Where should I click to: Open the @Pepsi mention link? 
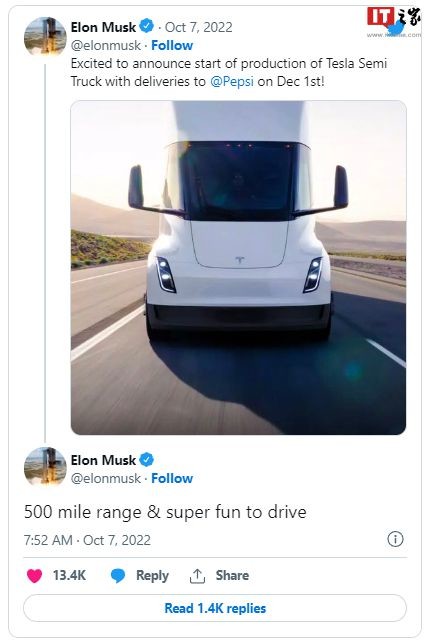tap(232, 81)
